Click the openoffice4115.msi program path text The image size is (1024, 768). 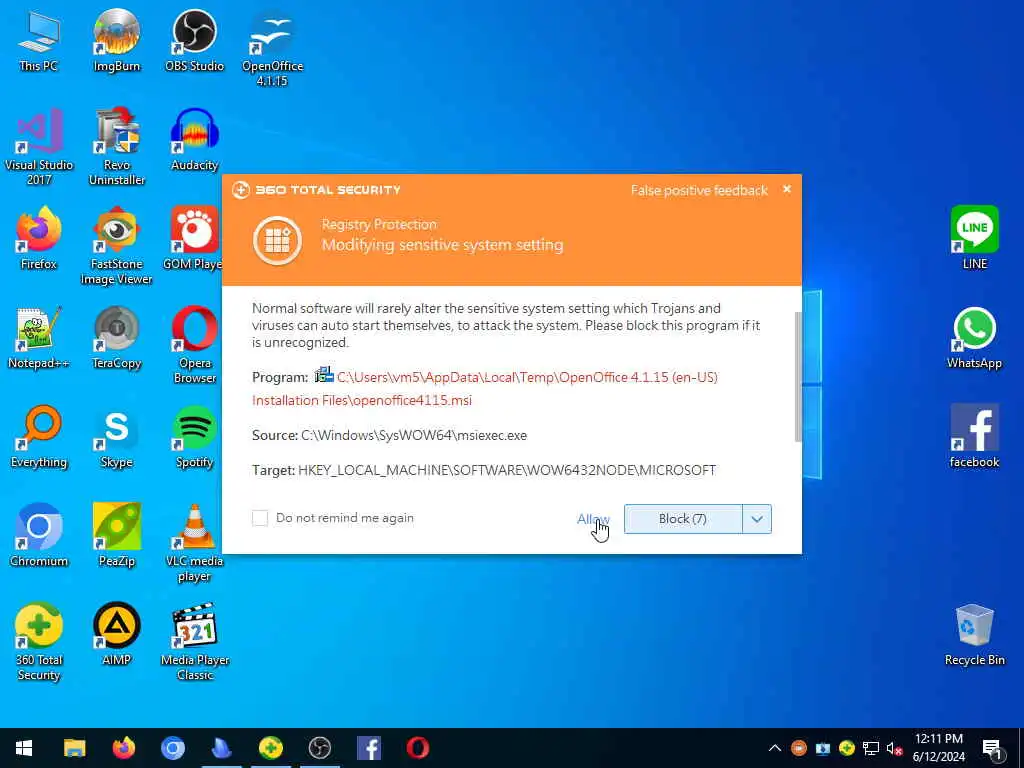(485, 389)
